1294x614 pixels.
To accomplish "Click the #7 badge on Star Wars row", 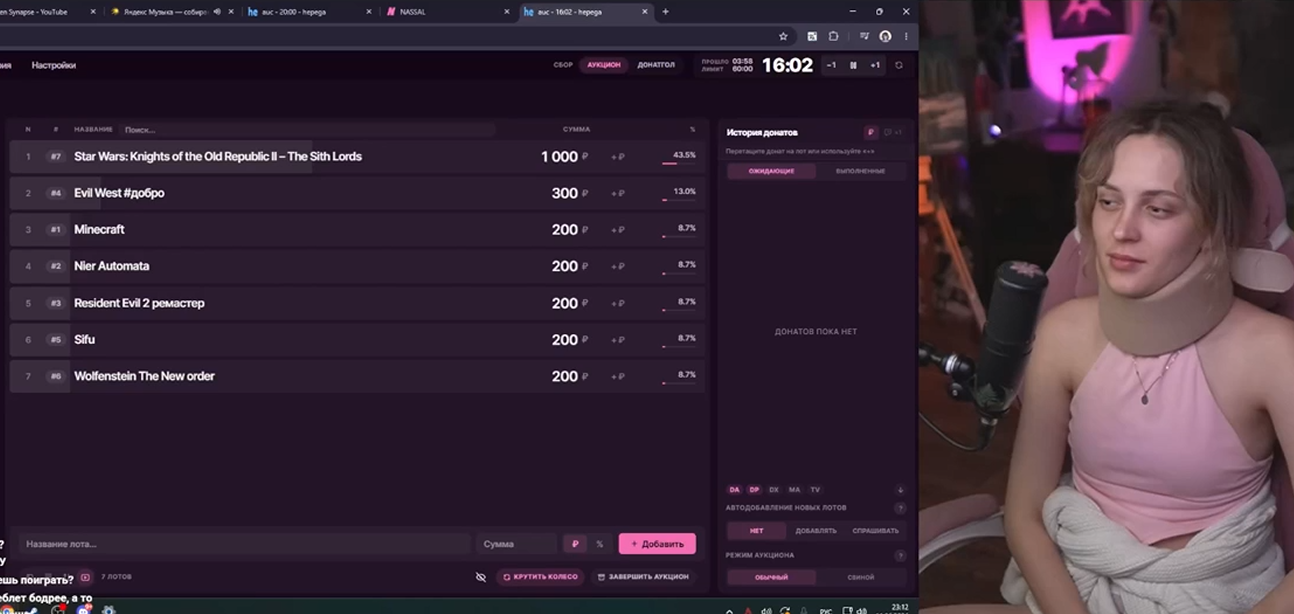I will [56, 156].
